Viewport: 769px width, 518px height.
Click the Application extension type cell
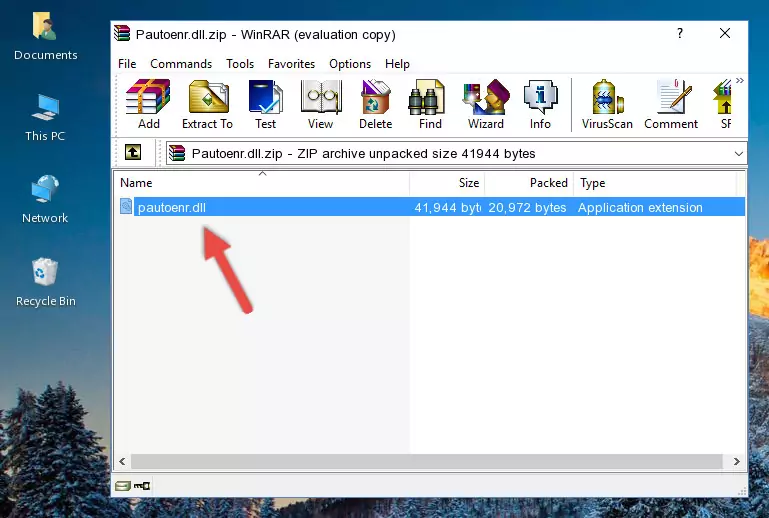640,207
